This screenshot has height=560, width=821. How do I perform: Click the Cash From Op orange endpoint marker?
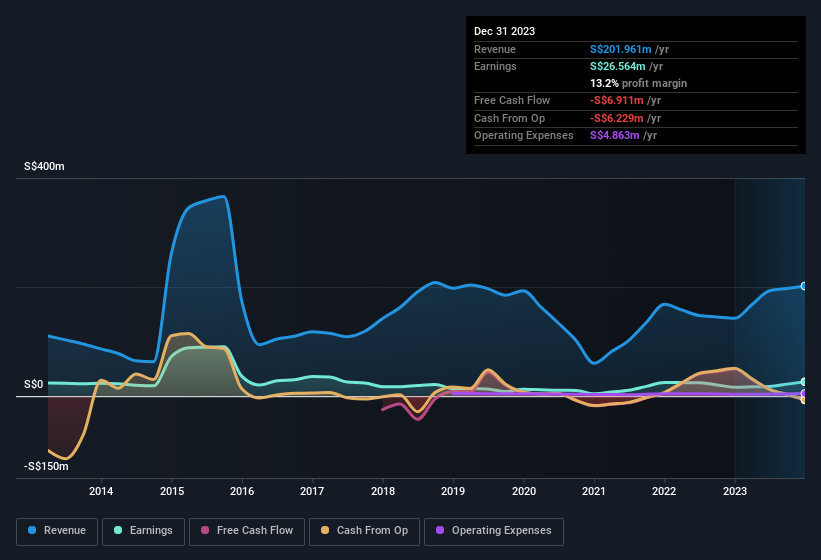click(x=804, y=400)
